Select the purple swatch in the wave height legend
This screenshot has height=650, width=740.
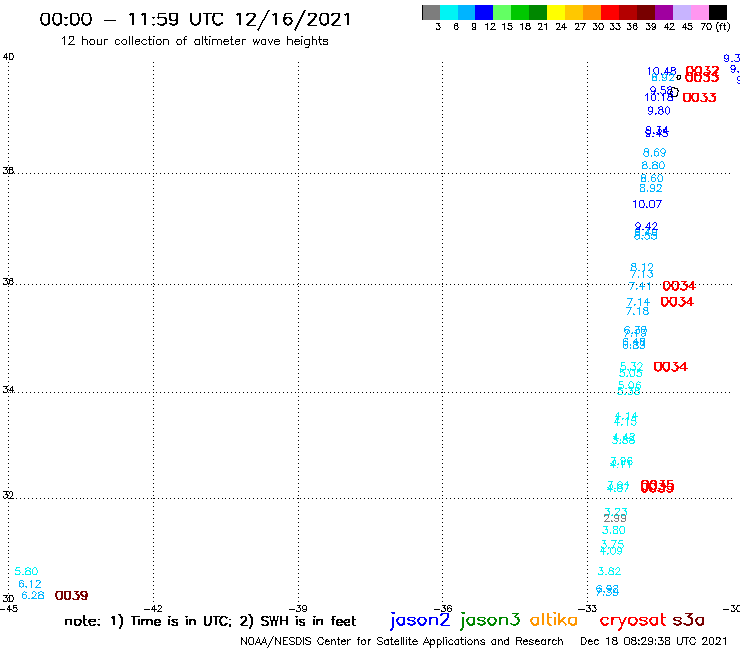pyautogui.click(x=664, y=12)
